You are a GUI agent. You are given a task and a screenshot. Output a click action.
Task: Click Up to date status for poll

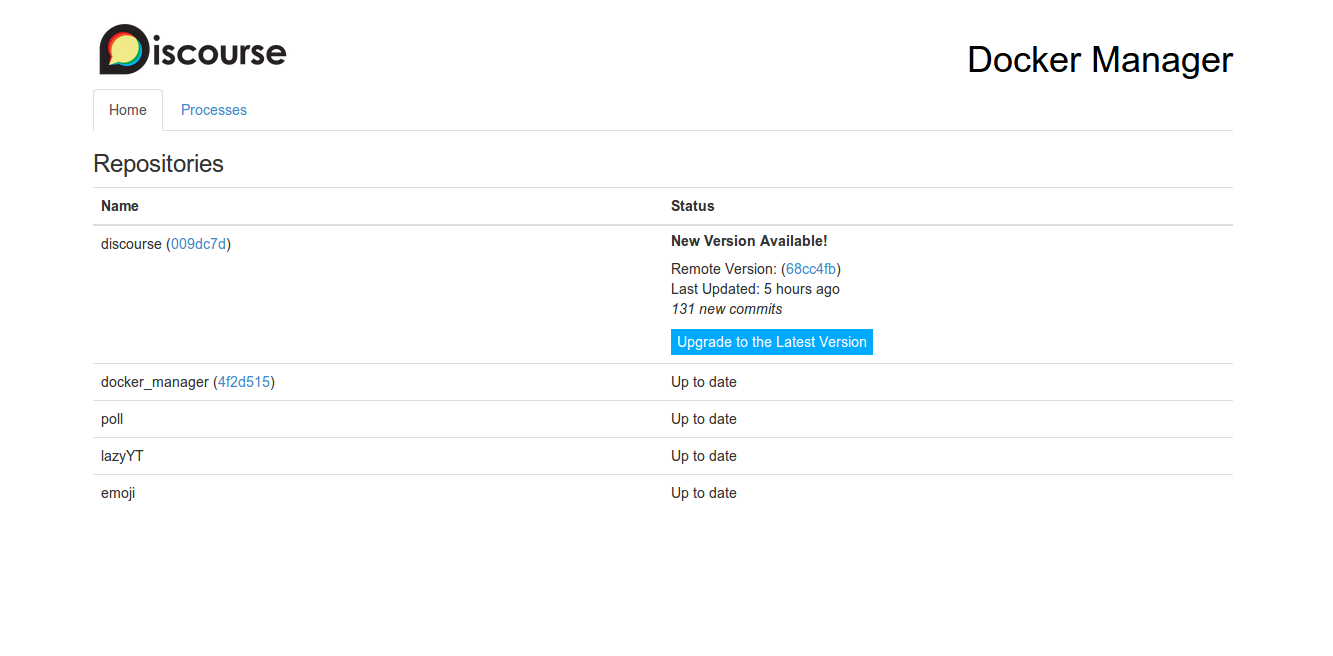coord(704,419)
